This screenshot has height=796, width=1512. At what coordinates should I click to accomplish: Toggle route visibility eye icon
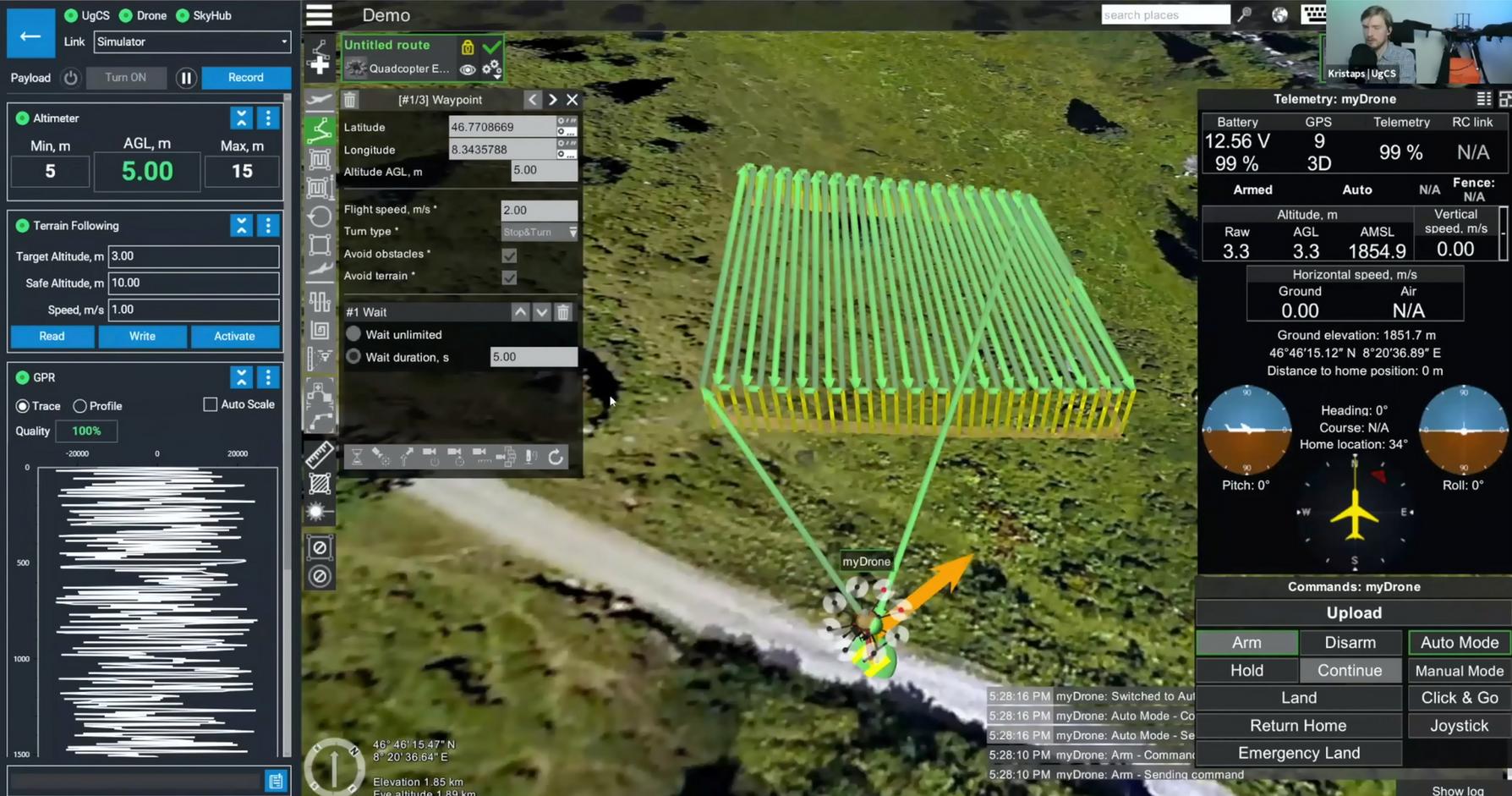tap(468, 69)
